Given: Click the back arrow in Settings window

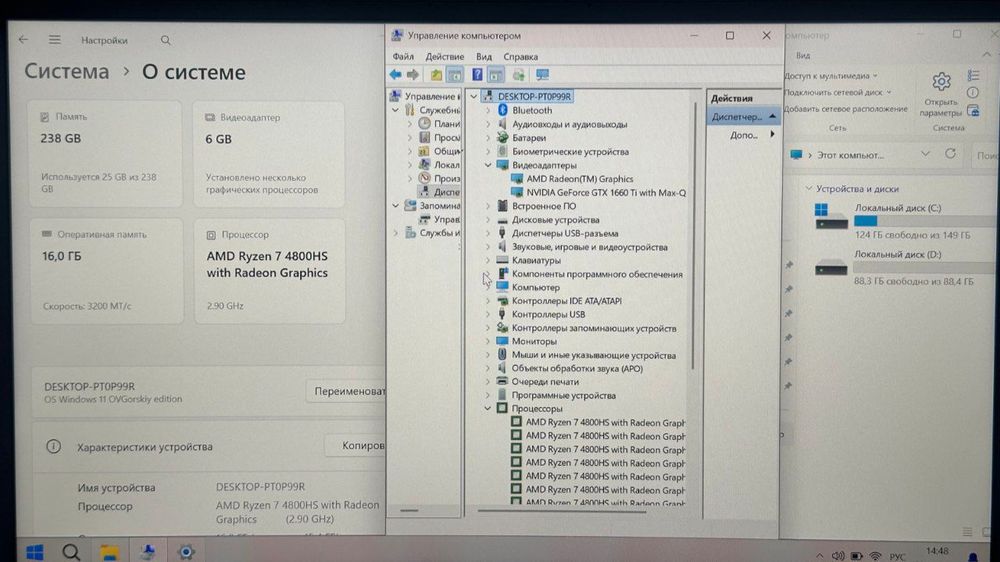Looking at the screenshot, I should [24, 40].
